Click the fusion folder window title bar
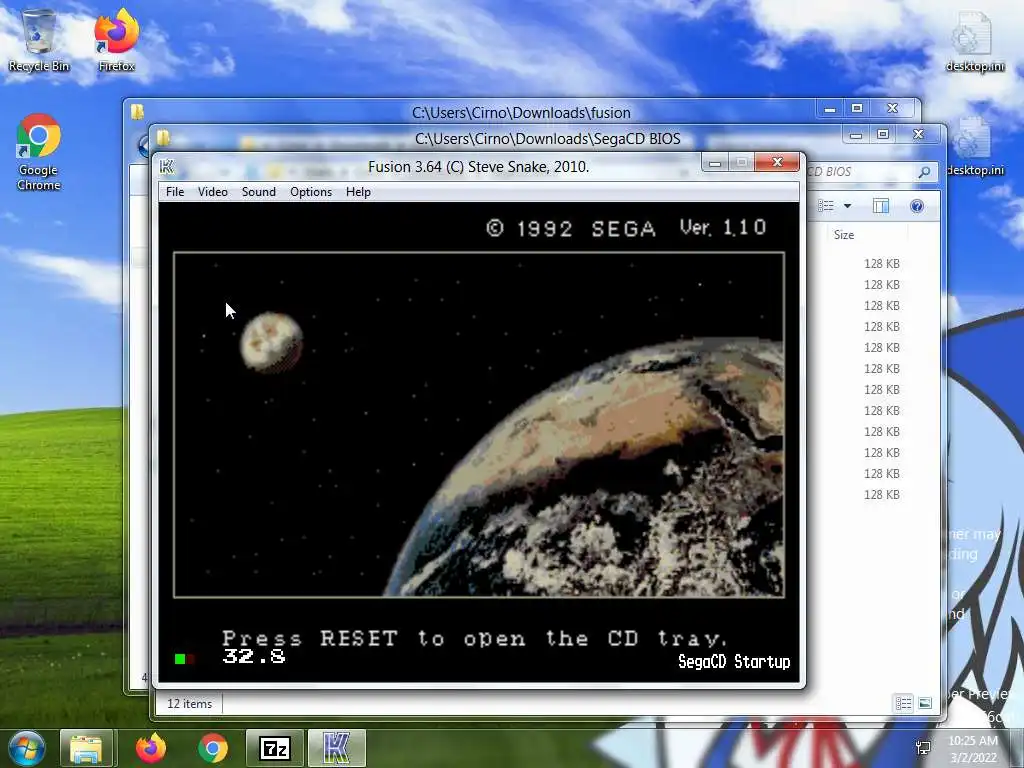The image size is (1024, 768). click(x=521, y=112)
